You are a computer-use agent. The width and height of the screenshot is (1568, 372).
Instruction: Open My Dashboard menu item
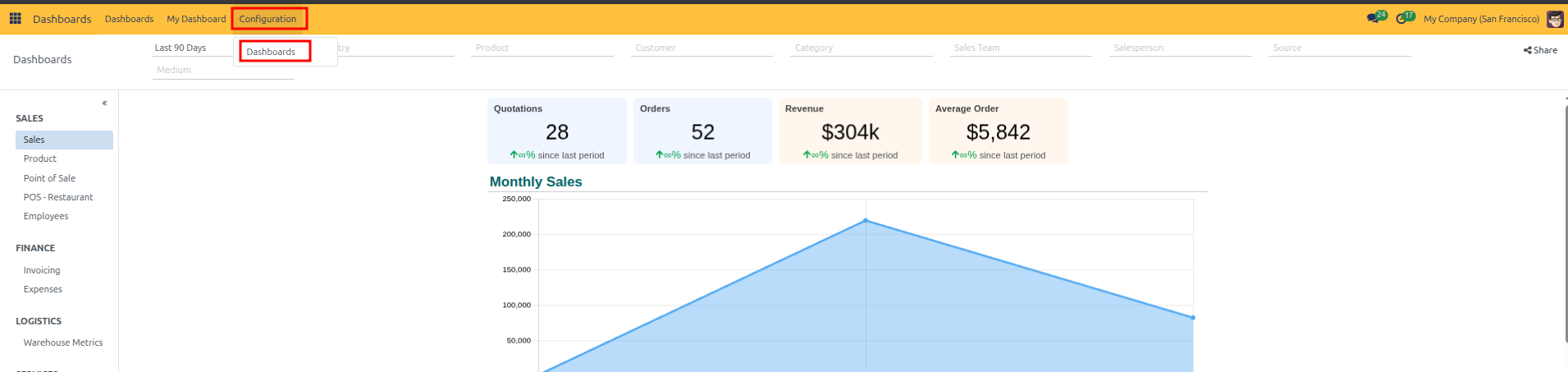196,19
